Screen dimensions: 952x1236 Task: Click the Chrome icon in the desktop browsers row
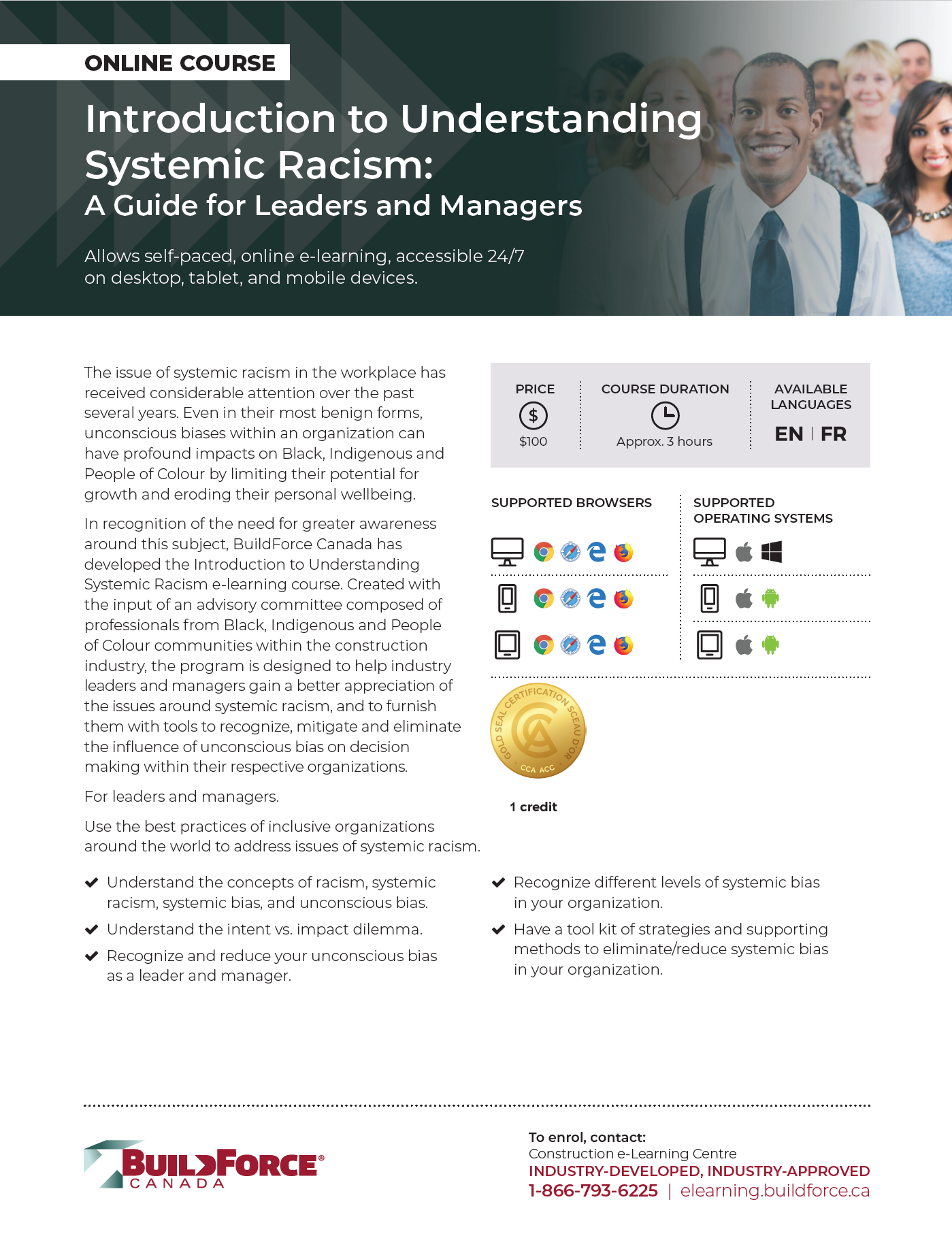click(543, 552)
